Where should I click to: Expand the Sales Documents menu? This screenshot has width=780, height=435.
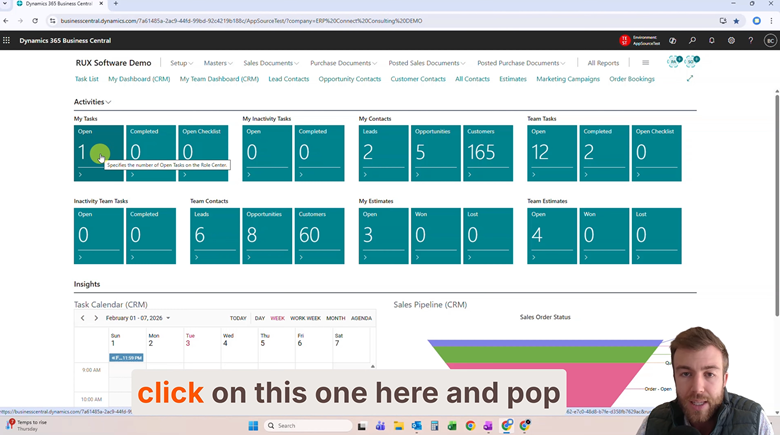click(271, 63)
